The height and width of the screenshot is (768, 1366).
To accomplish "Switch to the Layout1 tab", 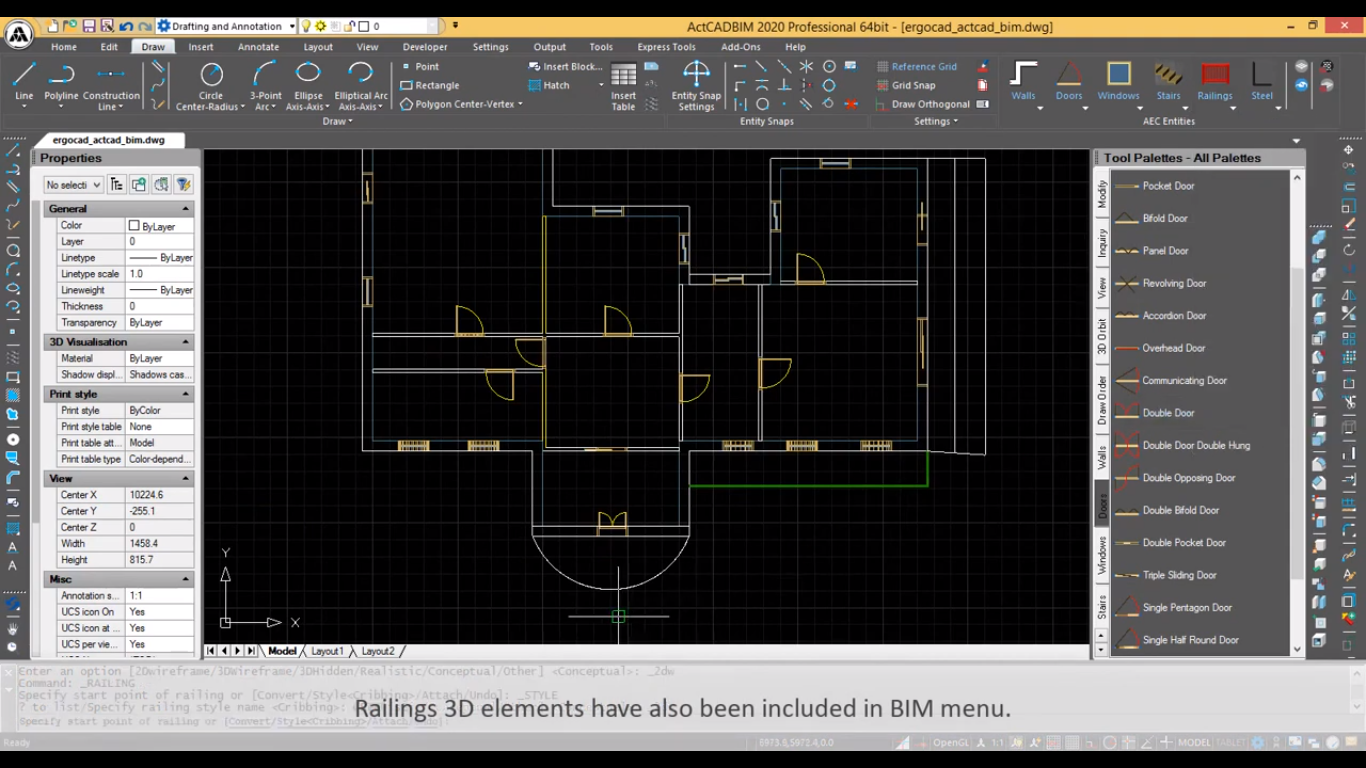I will click(327, 651).
